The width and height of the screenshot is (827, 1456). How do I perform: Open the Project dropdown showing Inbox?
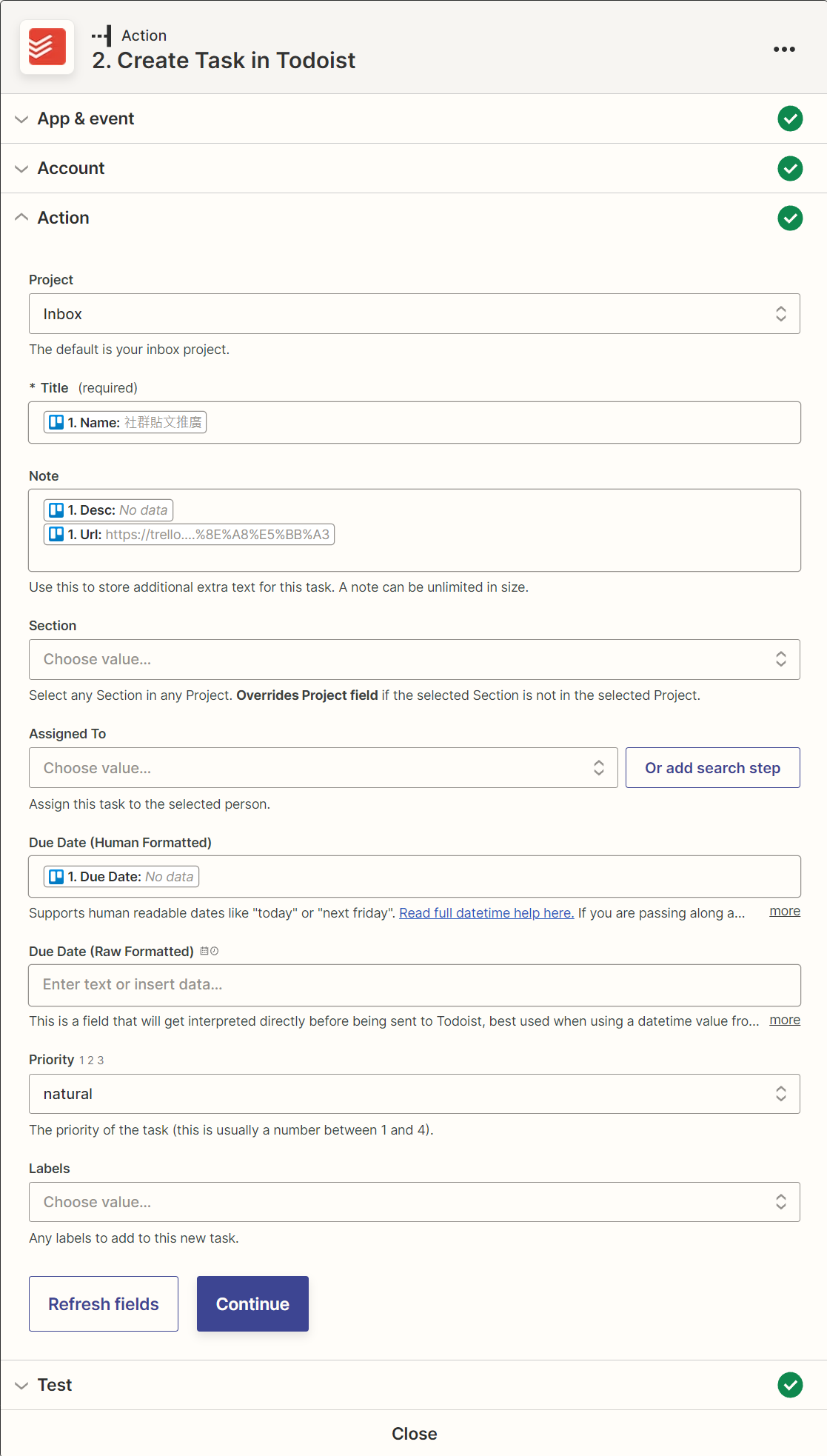(x=414, y=314)
